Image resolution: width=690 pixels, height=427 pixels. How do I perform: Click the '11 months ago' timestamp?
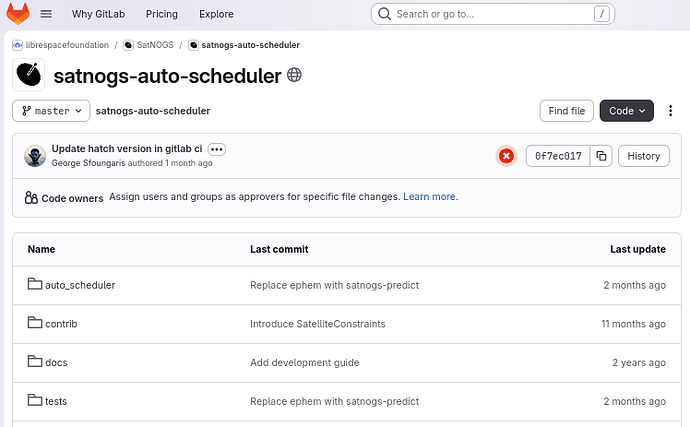pos(633,324)
